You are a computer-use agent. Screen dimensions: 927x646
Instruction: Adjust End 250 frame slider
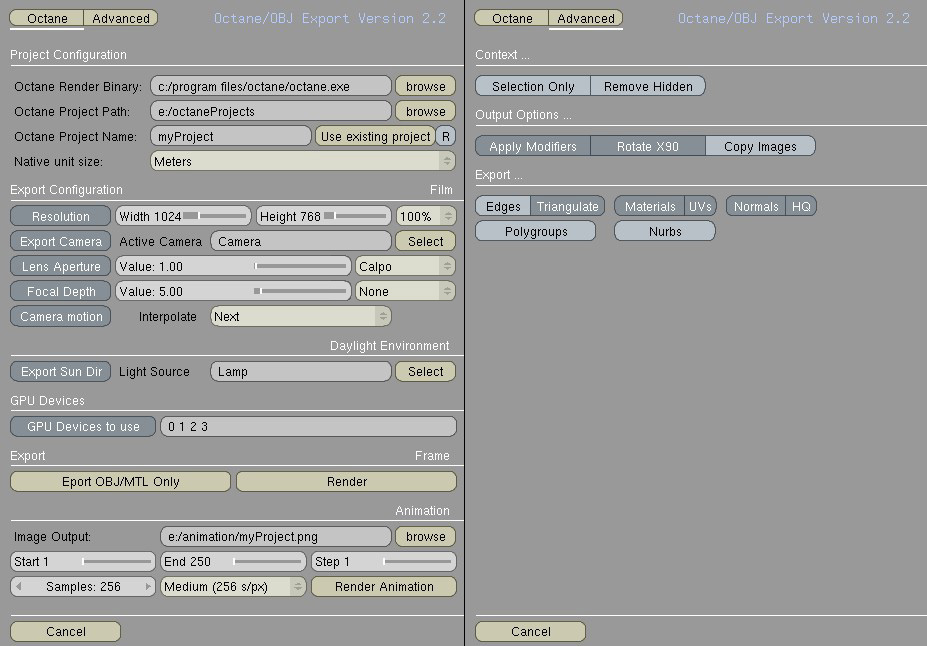tap(233, 561)
